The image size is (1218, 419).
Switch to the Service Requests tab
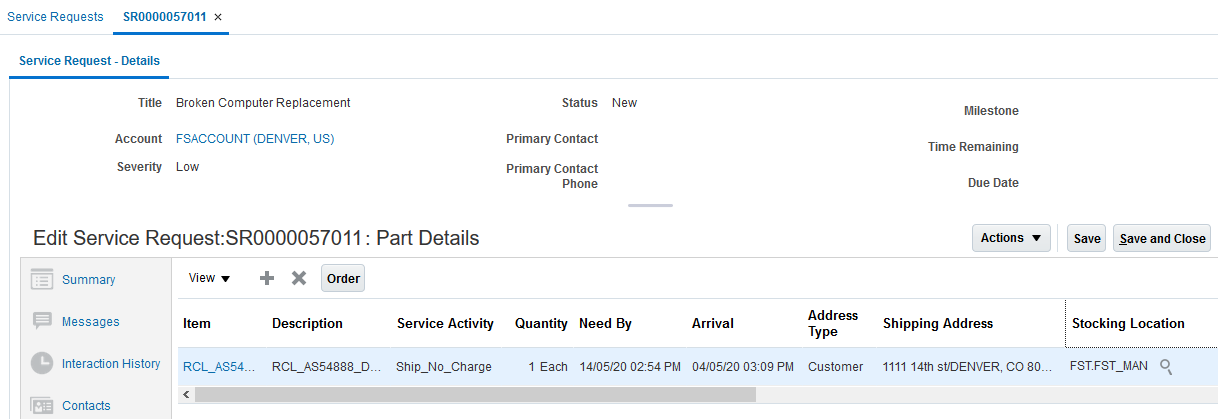(x=55, y=17)
